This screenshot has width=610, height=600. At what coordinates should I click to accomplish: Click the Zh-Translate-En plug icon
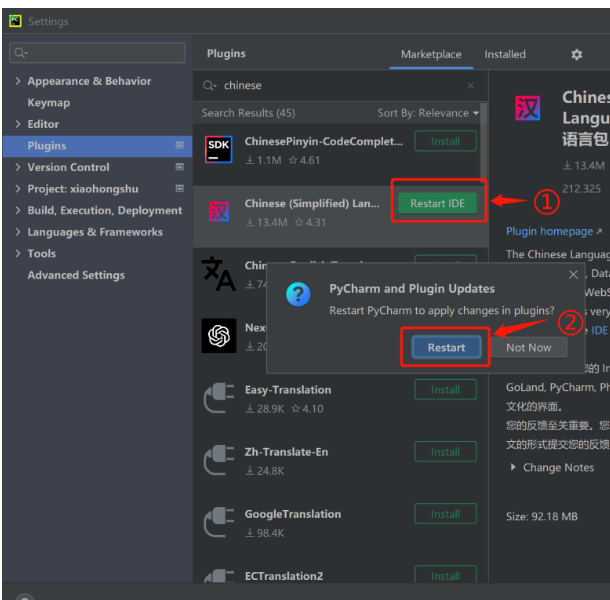click(x=219, y=460)
